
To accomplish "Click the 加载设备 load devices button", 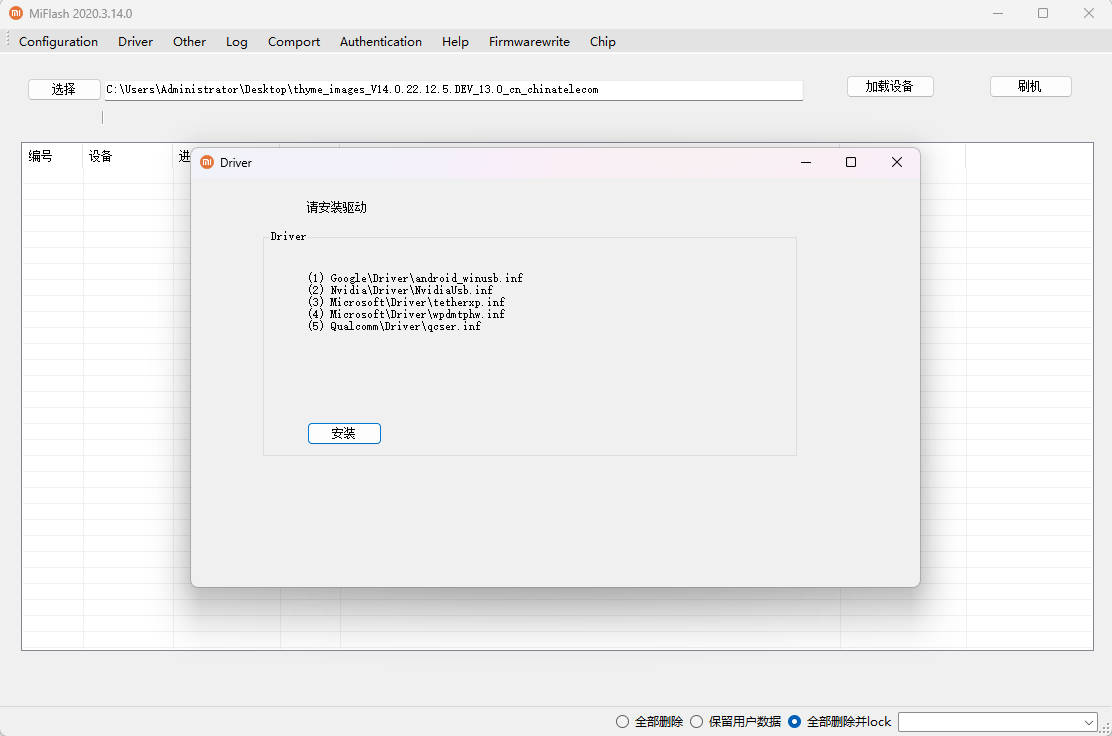I will click(x=890, y=87).
